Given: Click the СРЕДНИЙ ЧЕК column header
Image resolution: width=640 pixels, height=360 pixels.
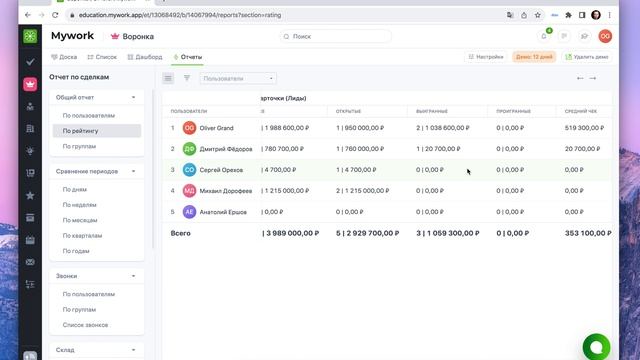Looking at the screenshot, I should click(581, 111).
